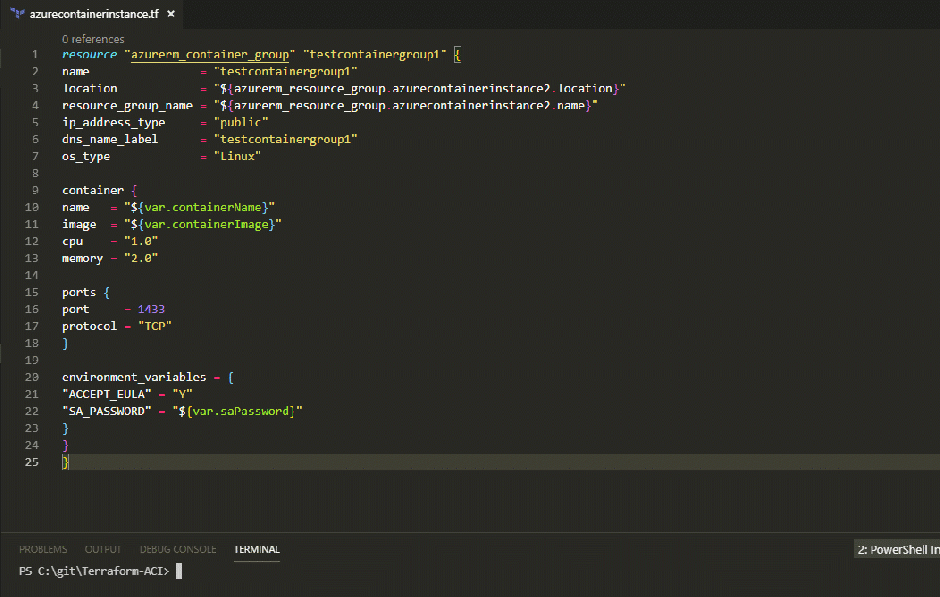Click the var.saPassword variable reference
The image size is (940, 597).
[252, 411]
